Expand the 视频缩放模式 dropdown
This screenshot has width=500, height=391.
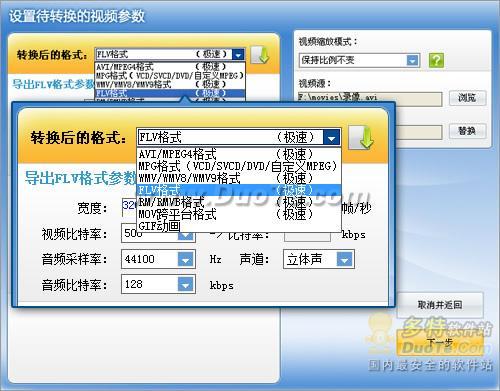[412, 61]
